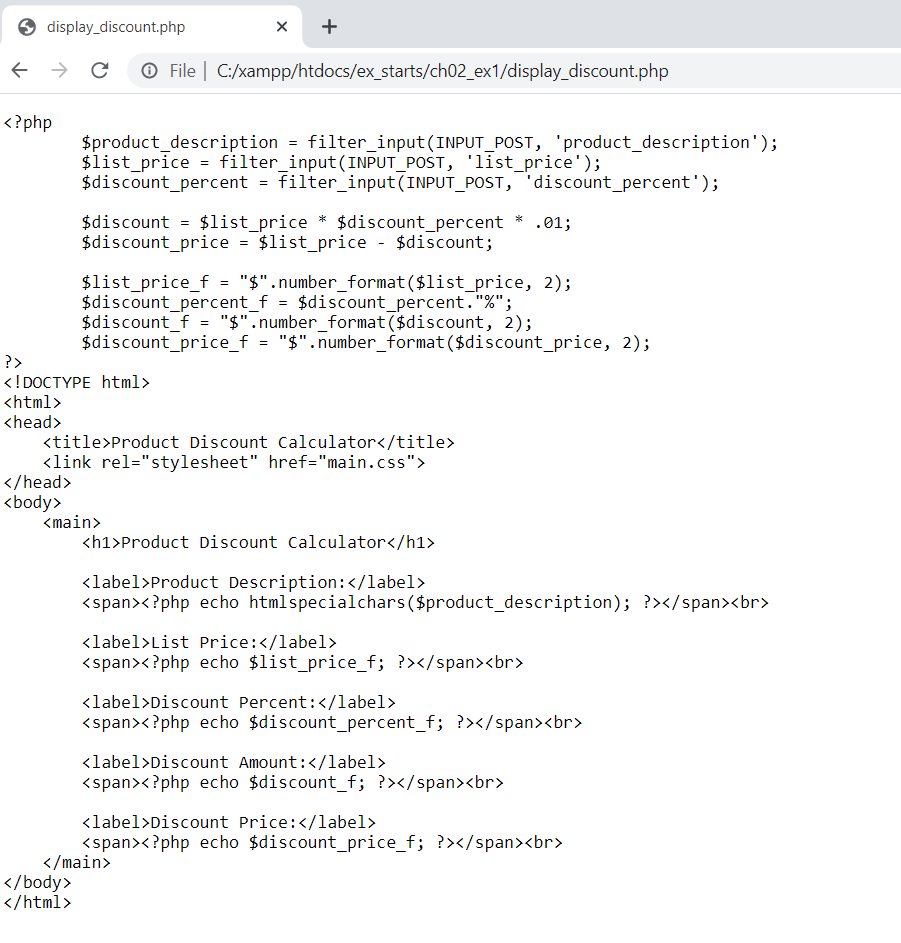This screenshot has width=901, height=943.
Task: Click the File label in the address bar
Action: click(182, 71)
